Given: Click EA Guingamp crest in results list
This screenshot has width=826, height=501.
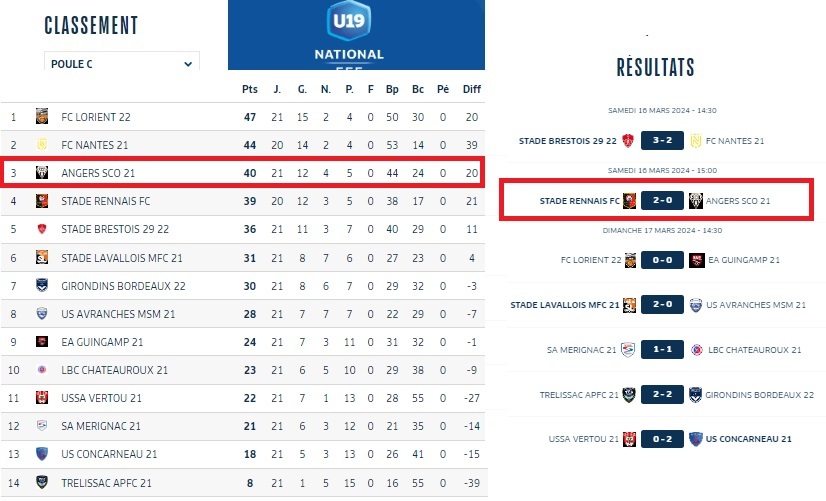Looking at the screenshot, I should 702,260.
